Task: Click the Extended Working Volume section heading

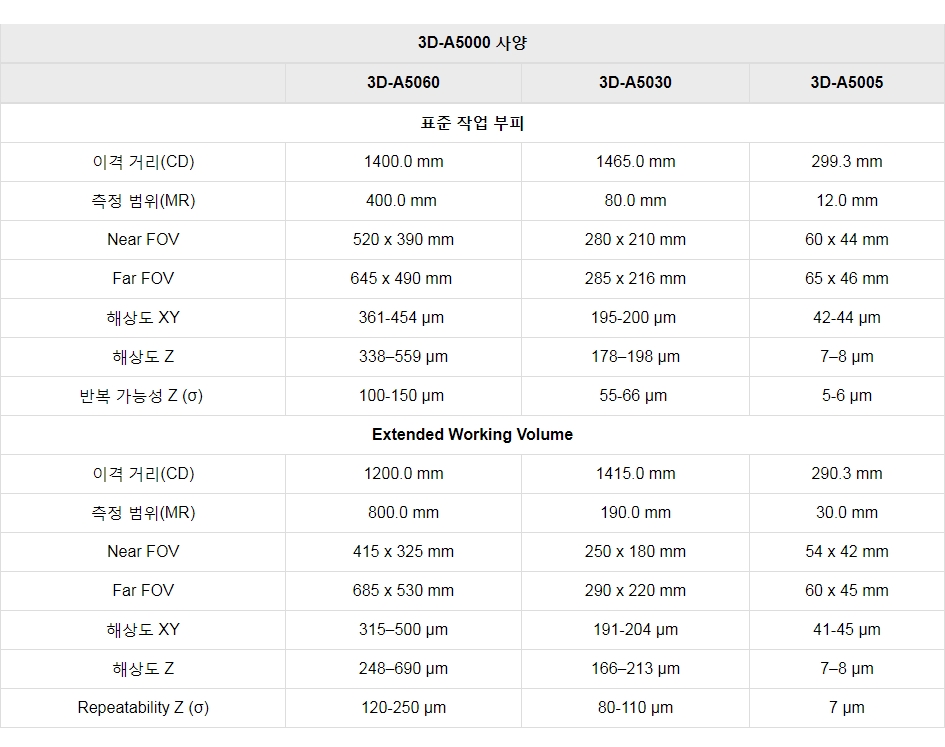Action: click(x=472, y=435)
